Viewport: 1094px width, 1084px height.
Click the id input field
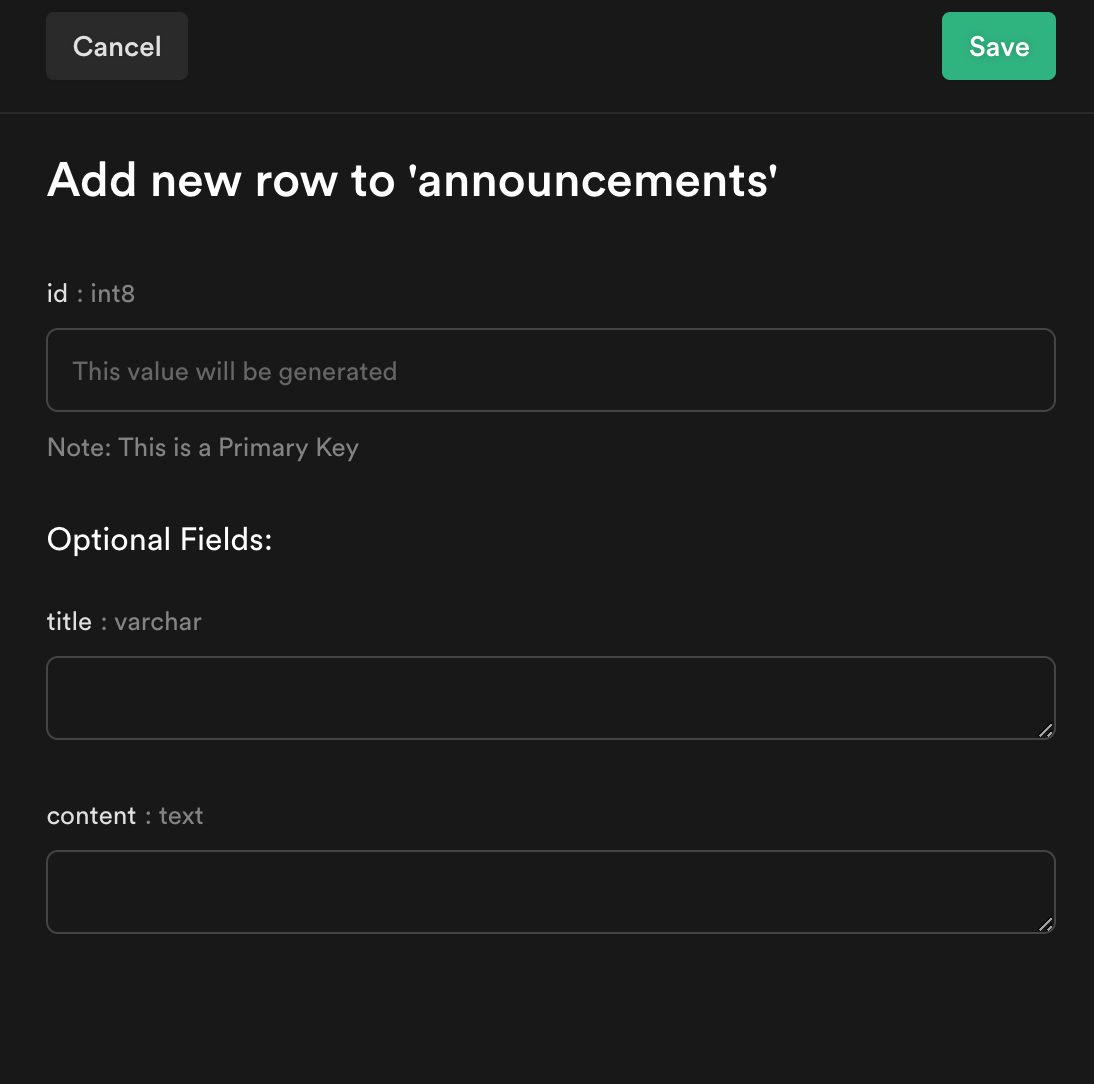(550, 370)
